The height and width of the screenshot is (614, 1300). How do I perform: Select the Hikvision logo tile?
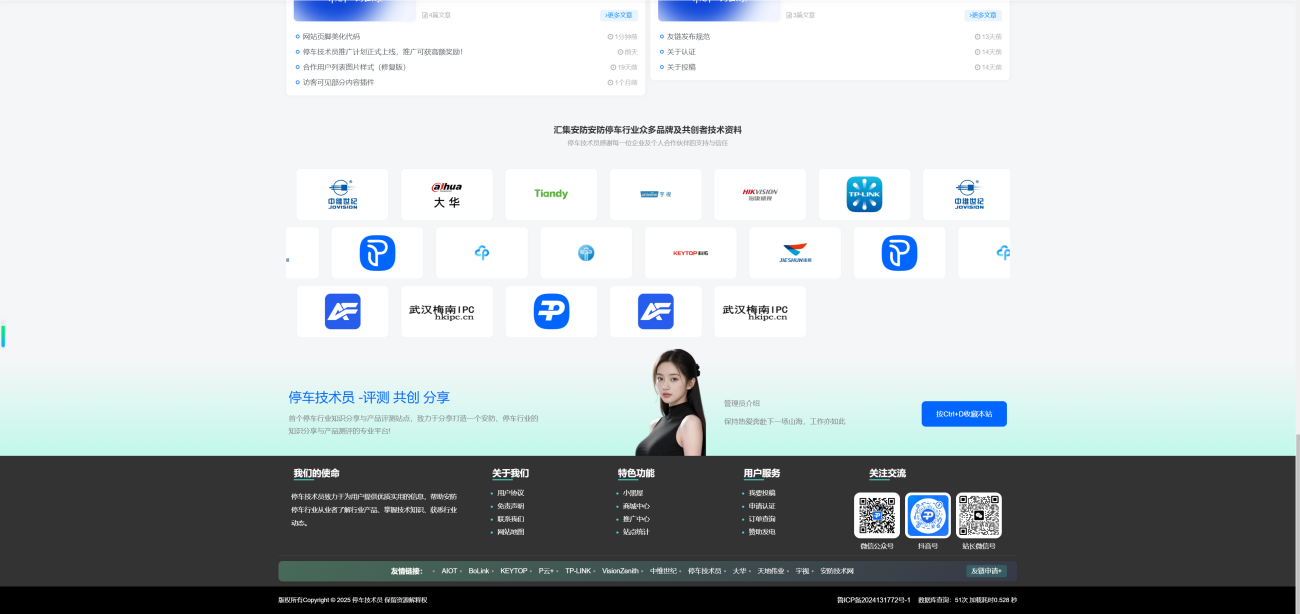coord(760,194)
